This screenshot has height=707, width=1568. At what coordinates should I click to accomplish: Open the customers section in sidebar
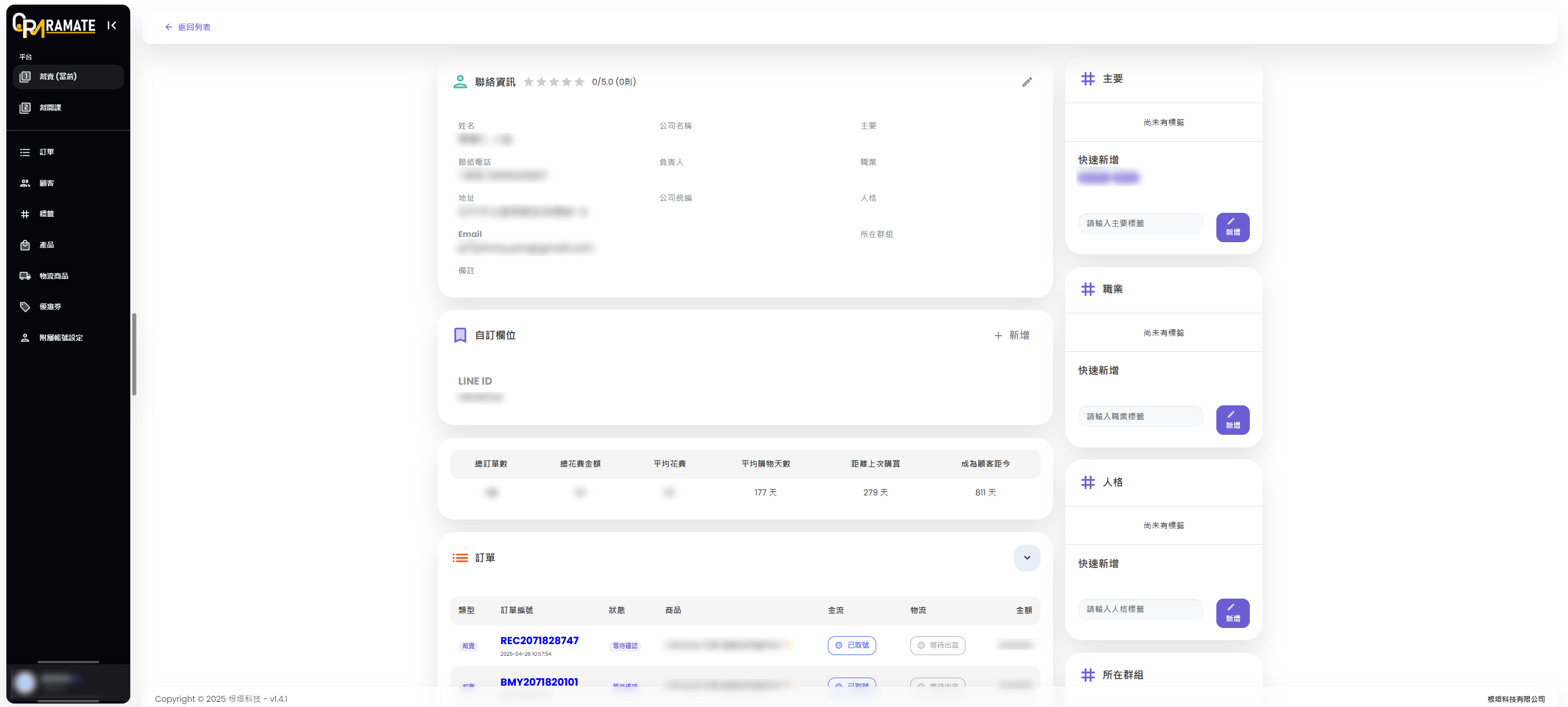(x=46, y=183)
